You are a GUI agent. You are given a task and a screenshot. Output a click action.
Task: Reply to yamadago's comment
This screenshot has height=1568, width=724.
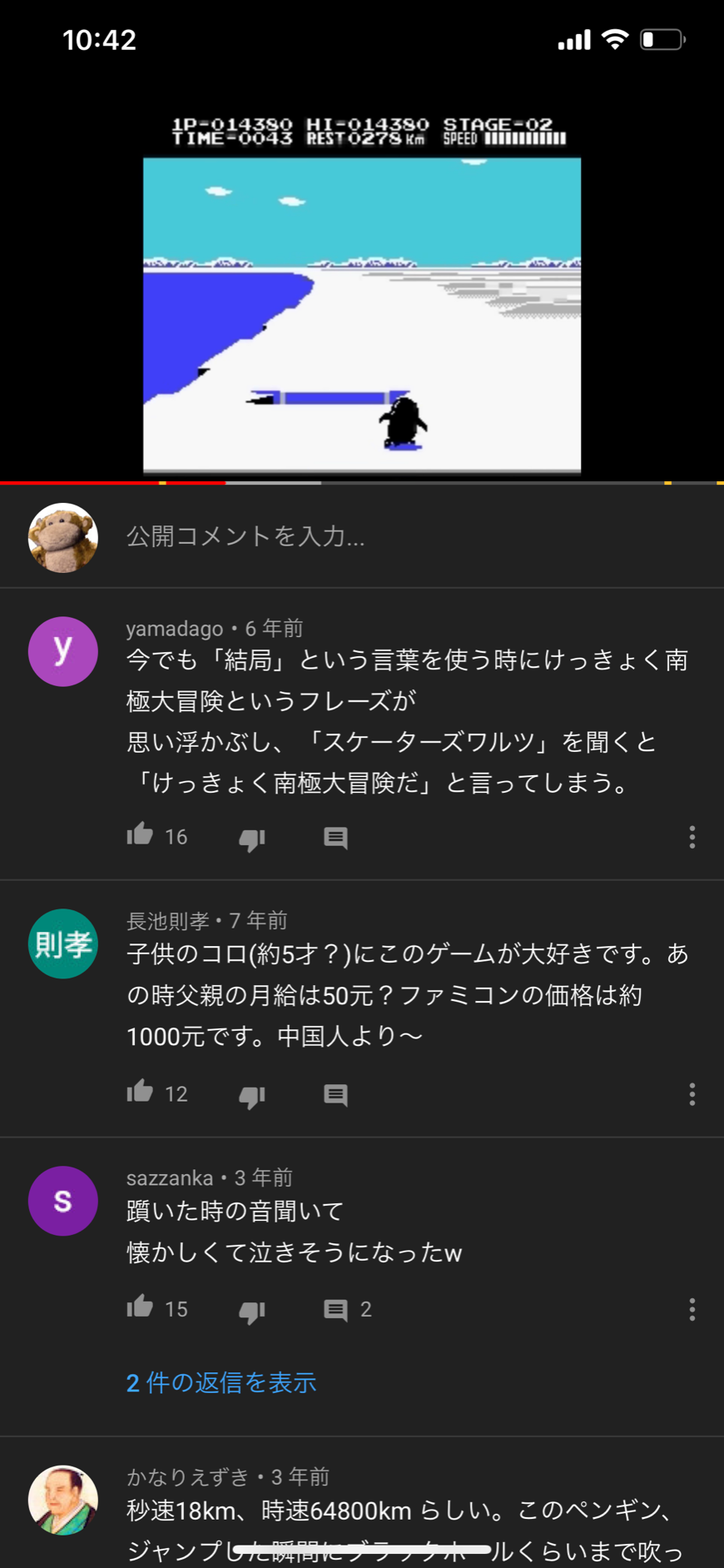tap(335, 838)
